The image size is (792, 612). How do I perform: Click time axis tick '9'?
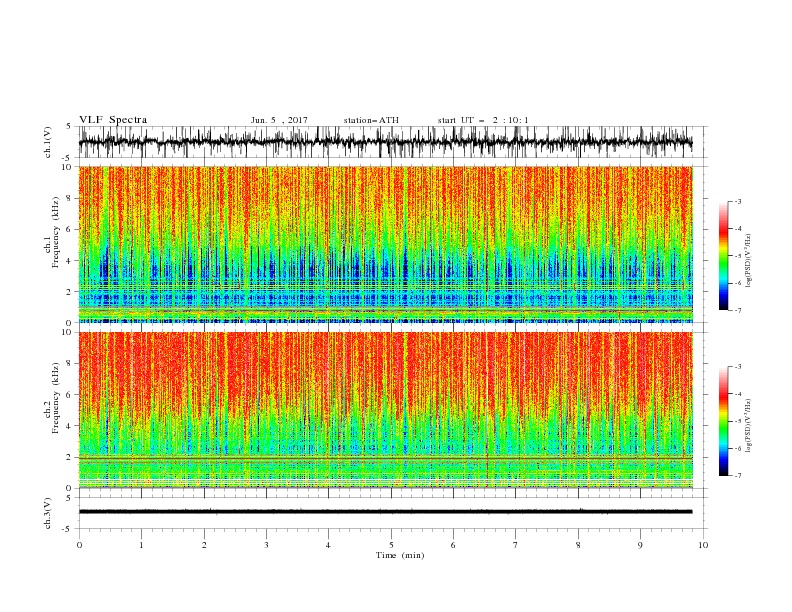tap(640, 545)
